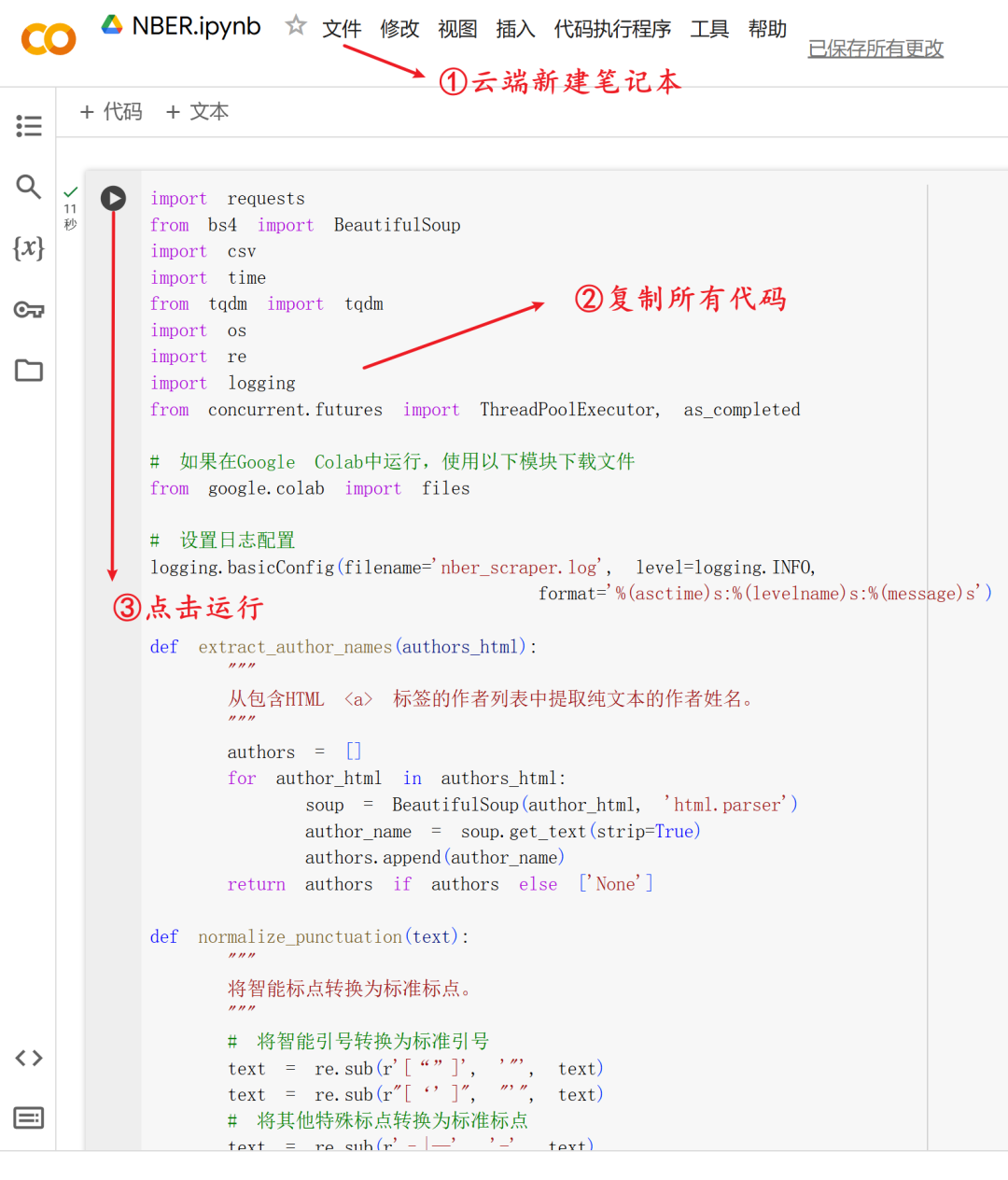Open the search and replace sidebar icon
The height and width of the screenshot is (1180, 1008).
tap(29, 187)
